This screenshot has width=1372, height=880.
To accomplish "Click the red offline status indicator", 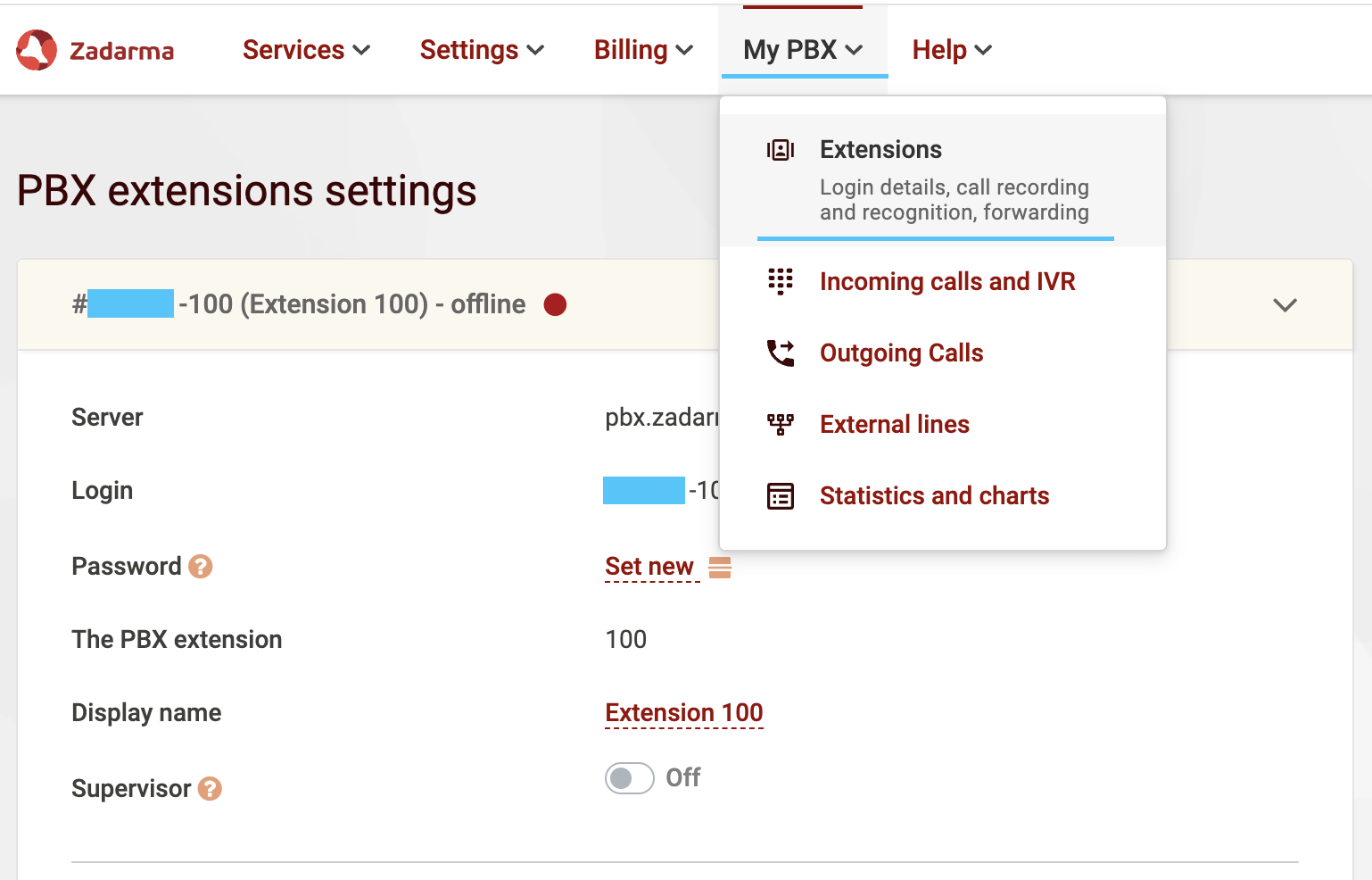I will point(555,305).
